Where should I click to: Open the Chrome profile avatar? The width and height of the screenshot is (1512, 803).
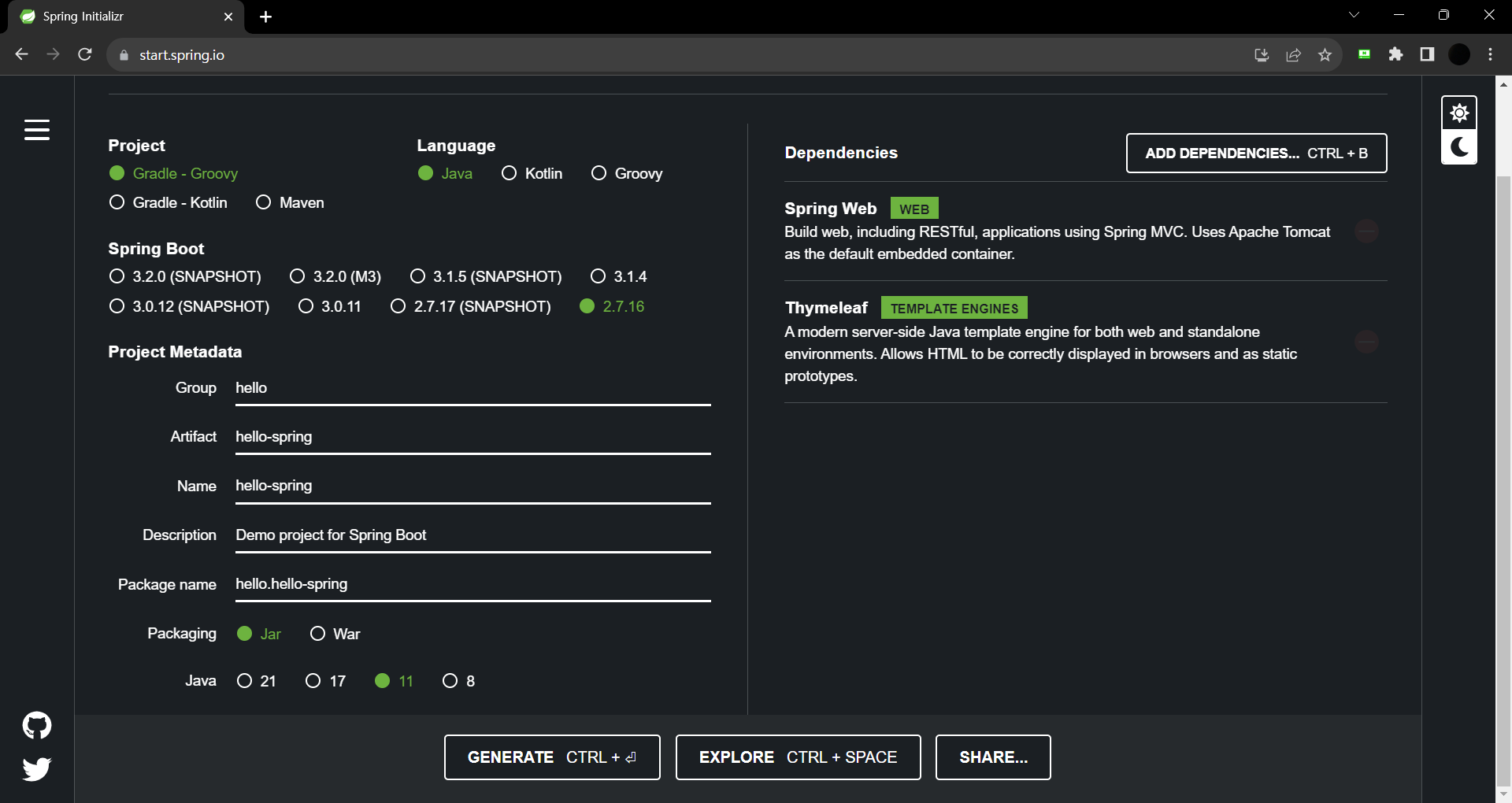pos(1459,54)
